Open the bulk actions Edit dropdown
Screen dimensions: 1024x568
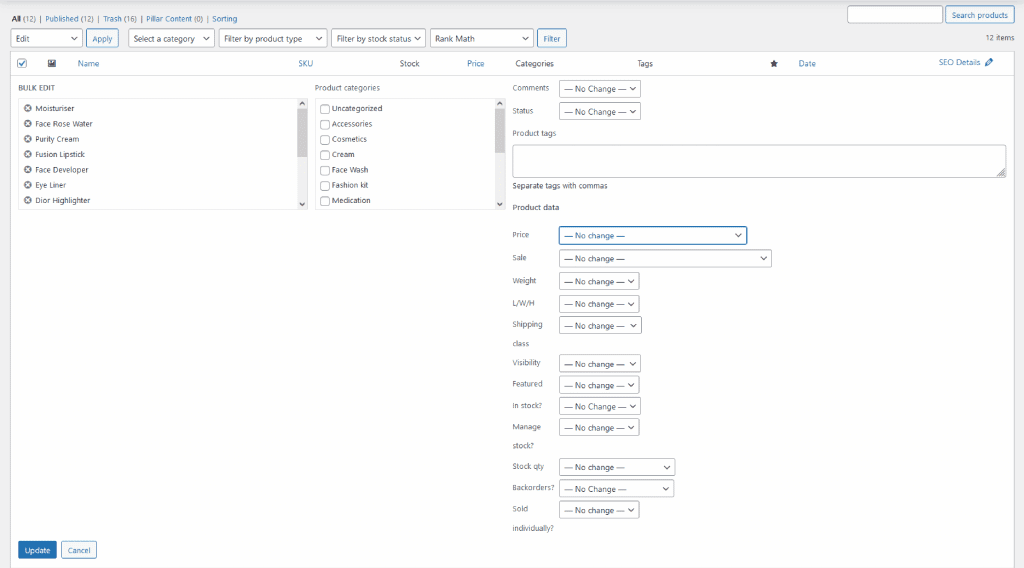(46, 39)
